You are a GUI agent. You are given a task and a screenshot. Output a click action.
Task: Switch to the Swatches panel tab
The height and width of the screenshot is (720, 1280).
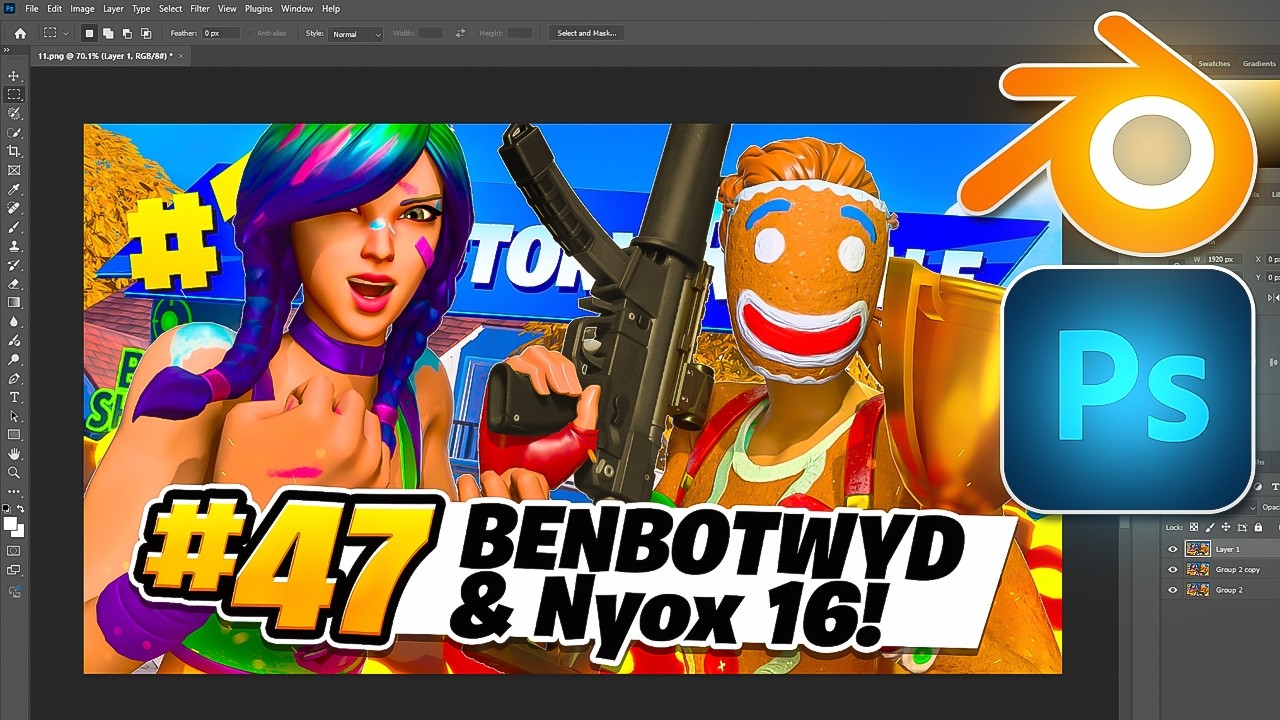1214,63
